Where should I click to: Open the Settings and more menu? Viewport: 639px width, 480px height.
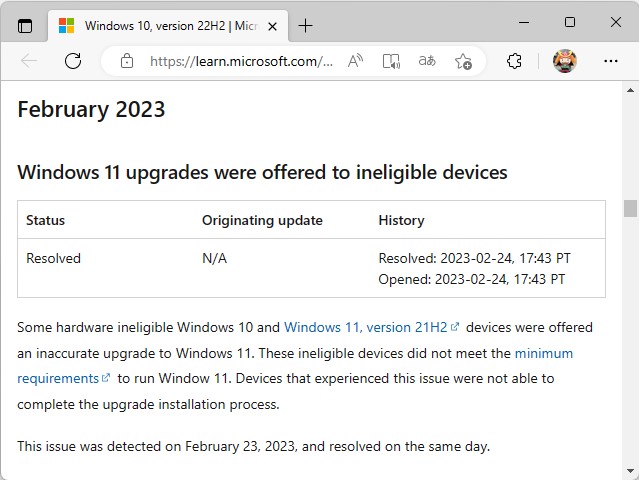611,61
